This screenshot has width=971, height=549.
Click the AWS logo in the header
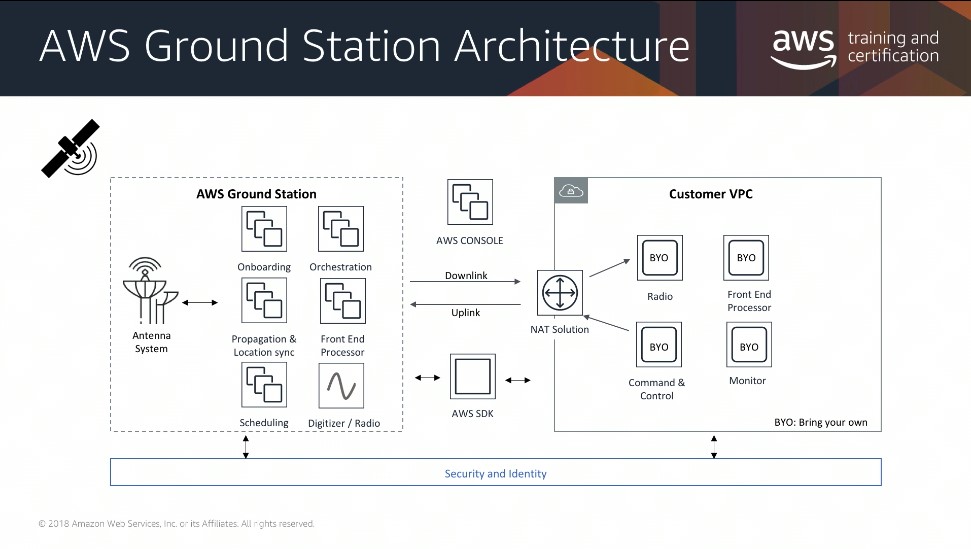(x=803, y=48)
